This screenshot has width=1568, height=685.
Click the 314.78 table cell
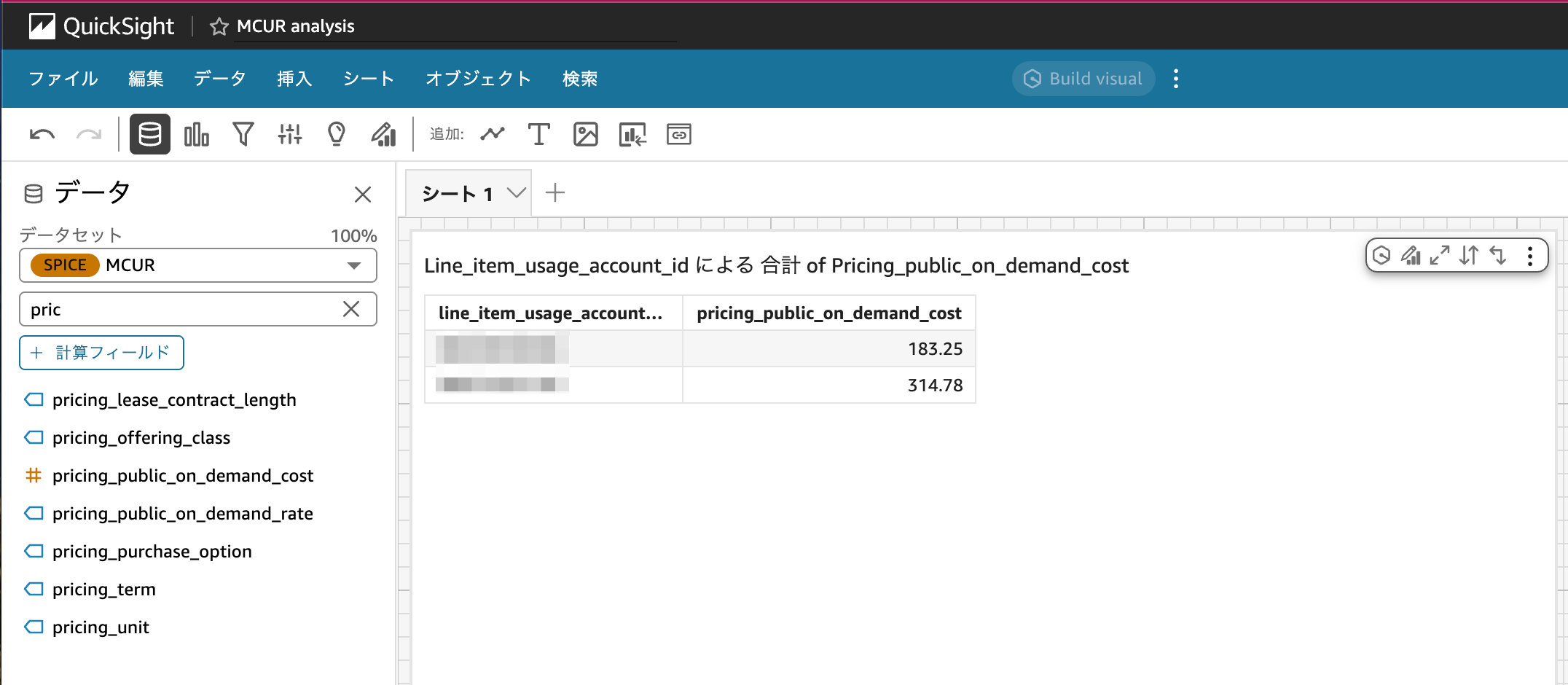829,385
